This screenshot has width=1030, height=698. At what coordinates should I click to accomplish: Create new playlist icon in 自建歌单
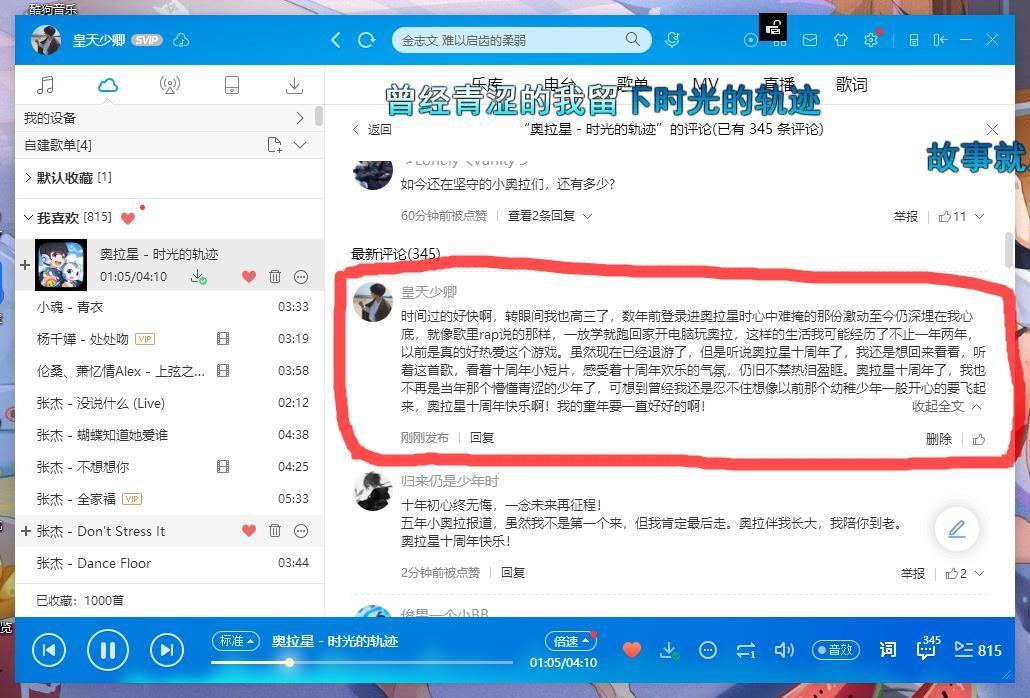(275, 144)
